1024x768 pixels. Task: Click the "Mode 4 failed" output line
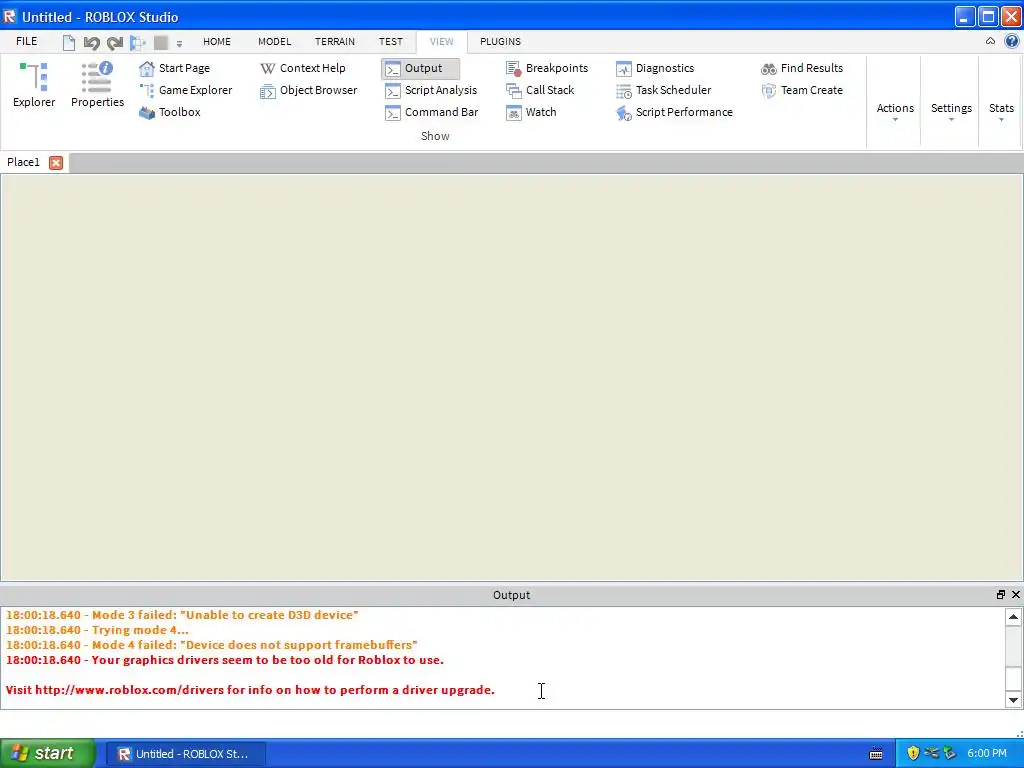pyautogui.click(x=212, y=645)
